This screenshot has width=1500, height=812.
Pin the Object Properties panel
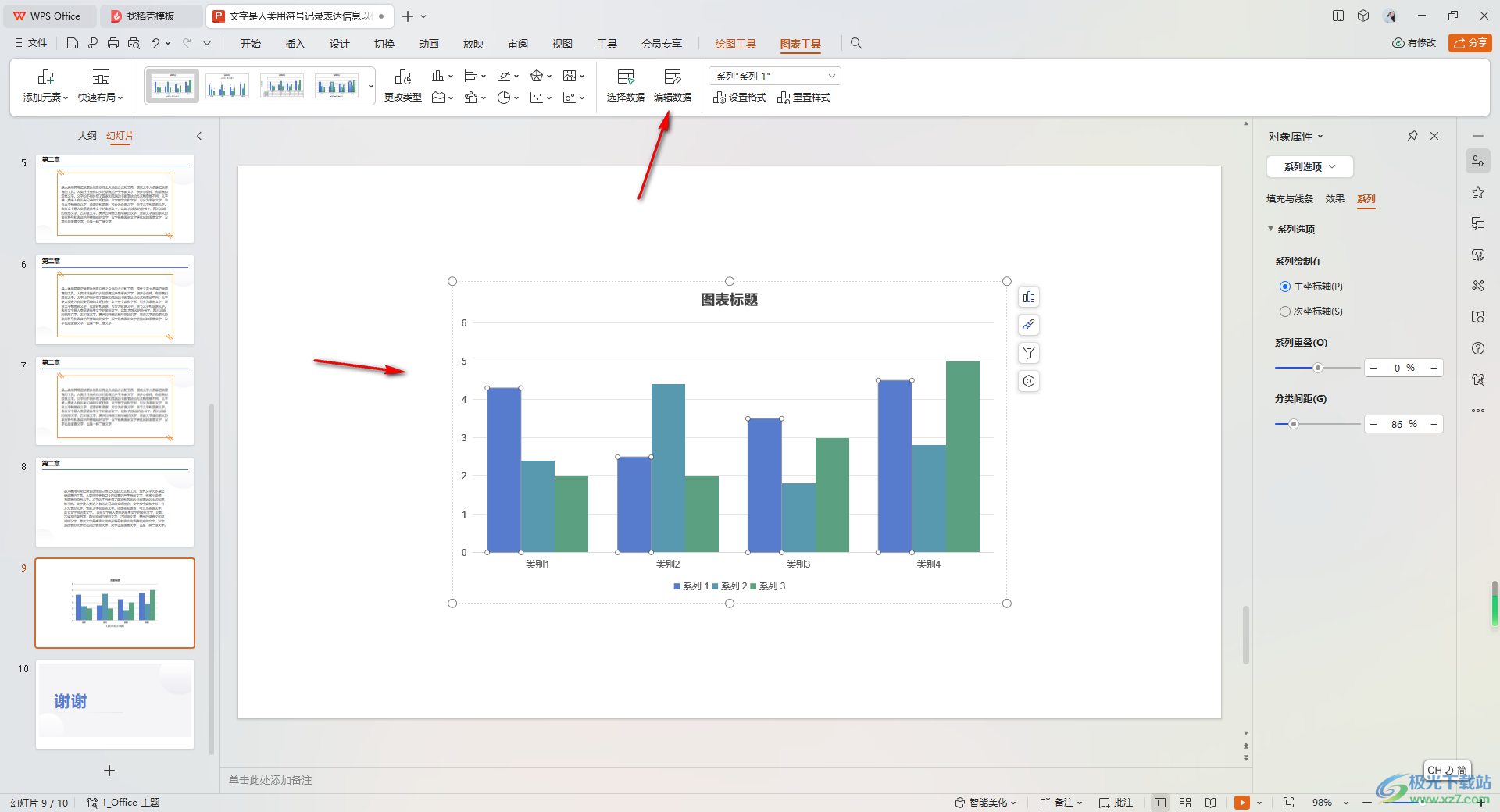tap(1412, 136)
